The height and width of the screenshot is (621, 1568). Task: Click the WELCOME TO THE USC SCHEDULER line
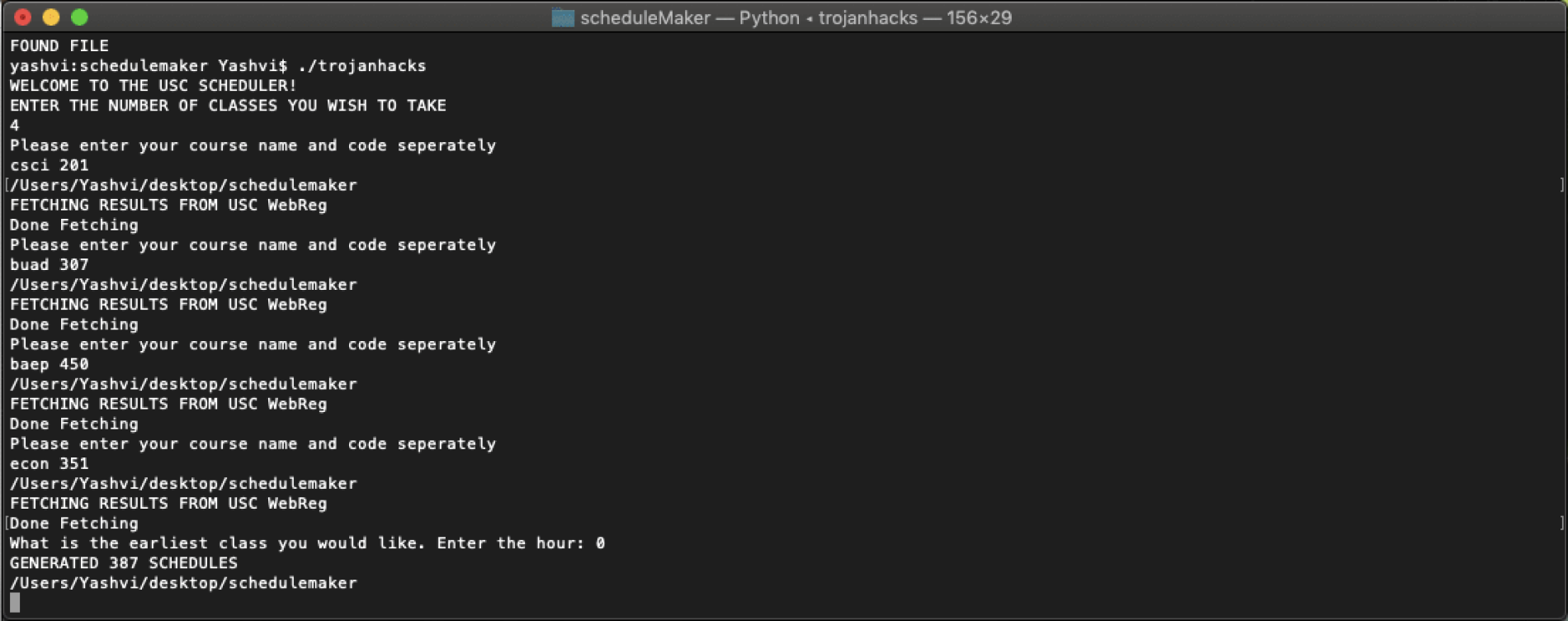tap(153, 86)
